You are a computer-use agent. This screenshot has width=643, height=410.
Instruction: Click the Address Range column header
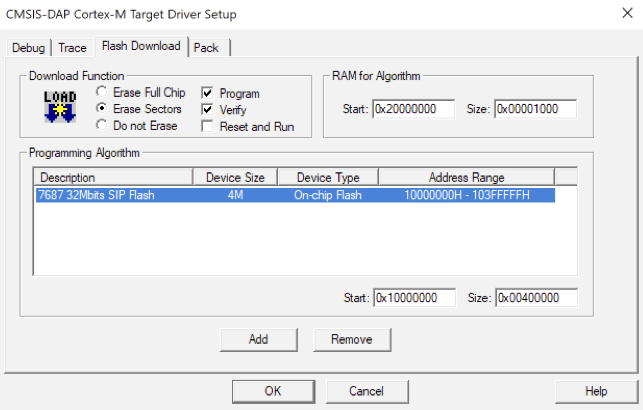click(x=466, y=177)
